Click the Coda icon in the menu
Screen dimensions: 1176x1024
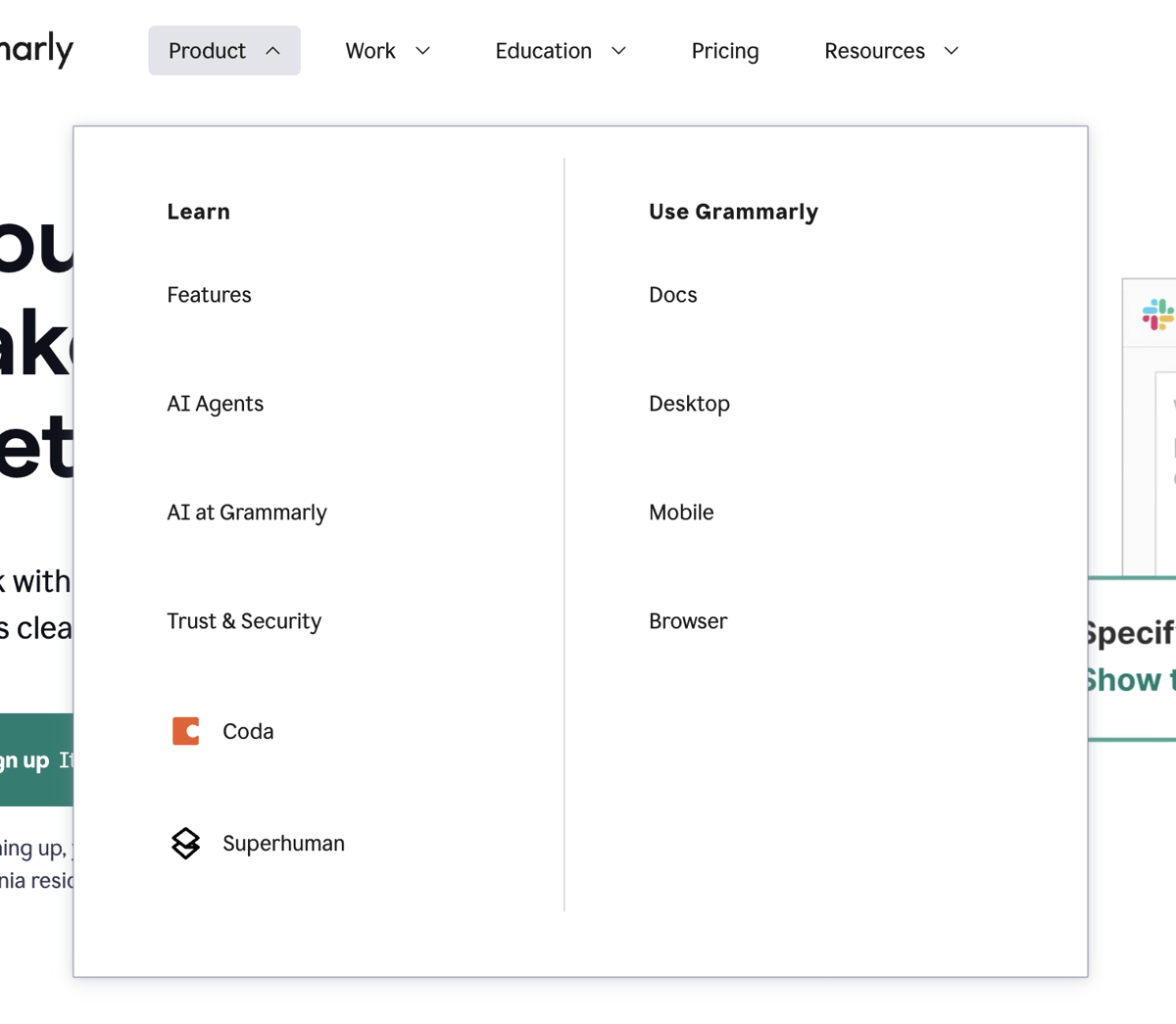click(185, 730)
